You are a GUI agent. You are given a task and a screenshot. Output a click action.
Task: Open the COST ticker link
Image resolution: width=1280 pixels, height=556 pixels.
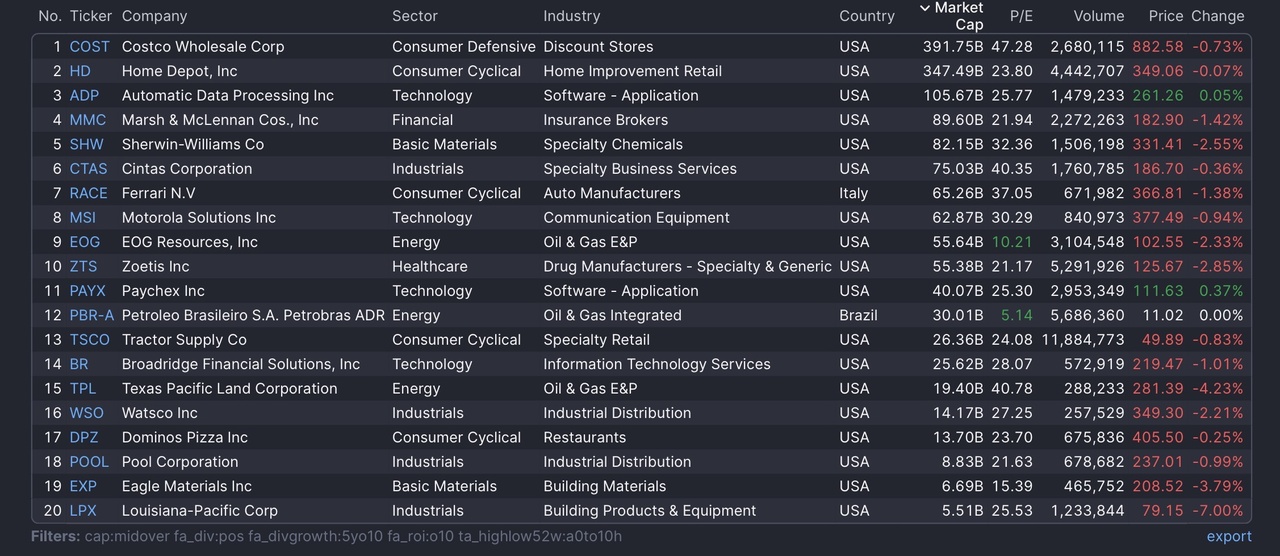point(90,47)
